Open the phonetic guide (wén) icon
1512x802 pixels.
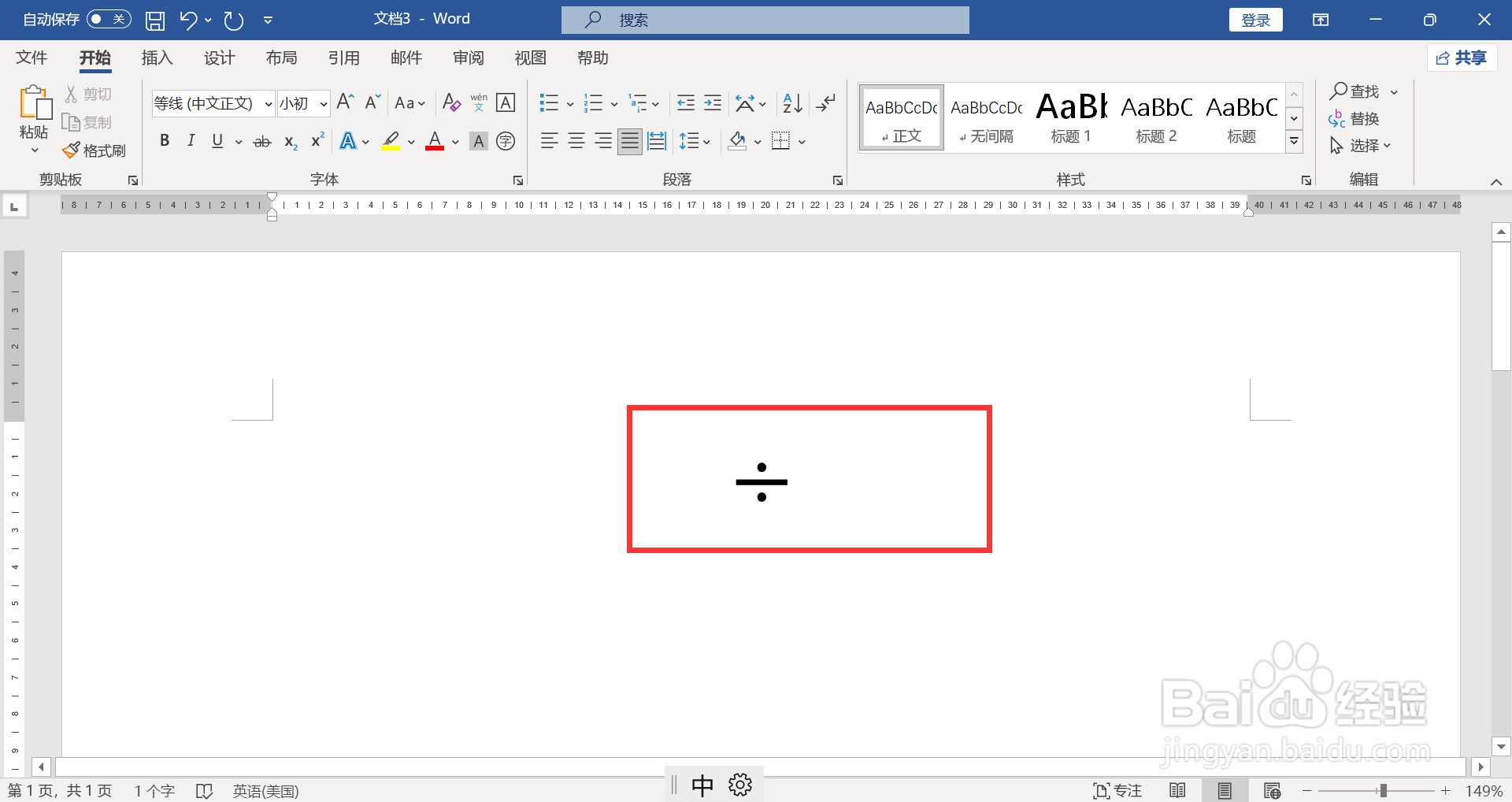479,102
